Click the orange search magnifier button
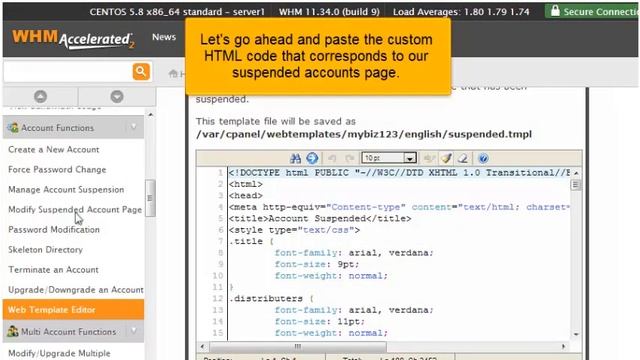 point(141,71)
